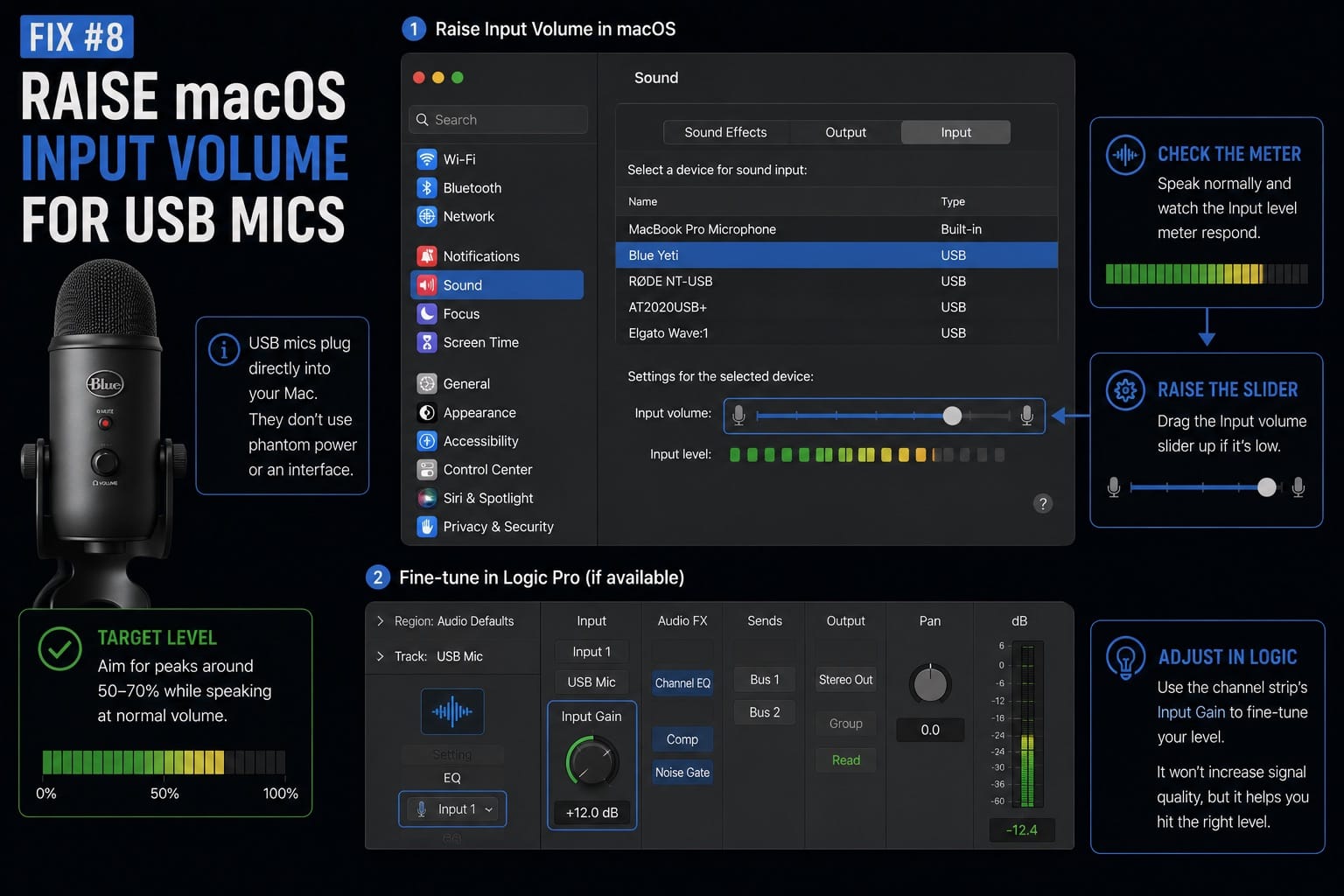This screenshot has height=896, width=1344.
Task: Click the magnifier icon in Search field
Action: click(x=423, y=120)
